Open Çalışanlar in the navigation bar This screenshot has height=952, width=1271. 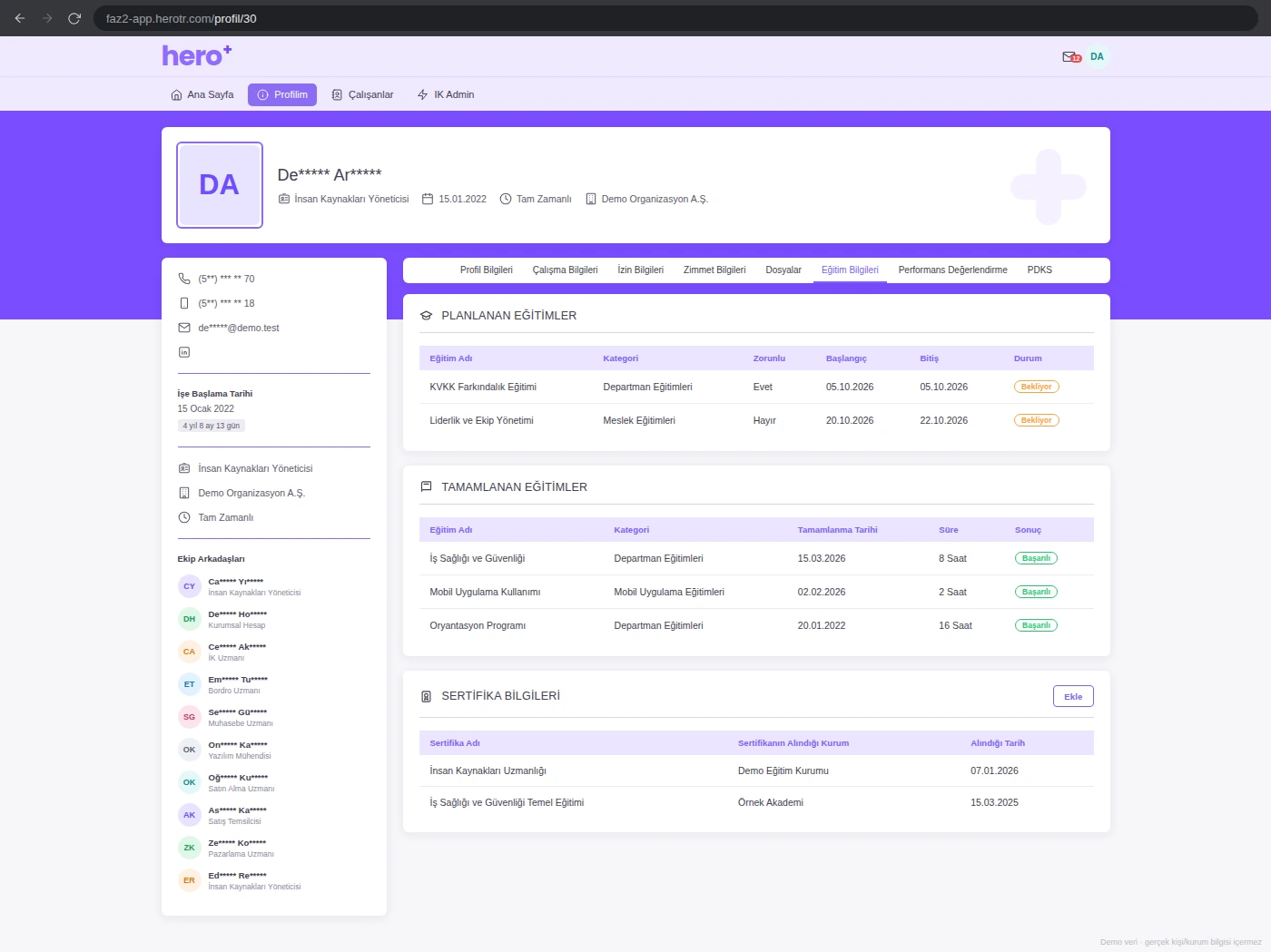(x=362, y=94)
